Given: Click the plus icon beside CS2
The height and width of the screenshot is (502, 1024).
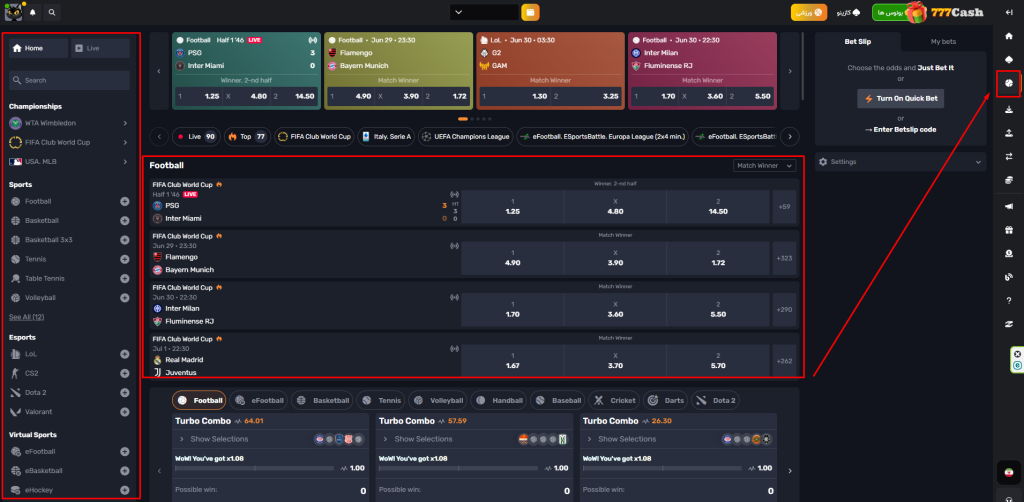Looking at the screenshot, I should pyautogui.click(x=124, y=373).
